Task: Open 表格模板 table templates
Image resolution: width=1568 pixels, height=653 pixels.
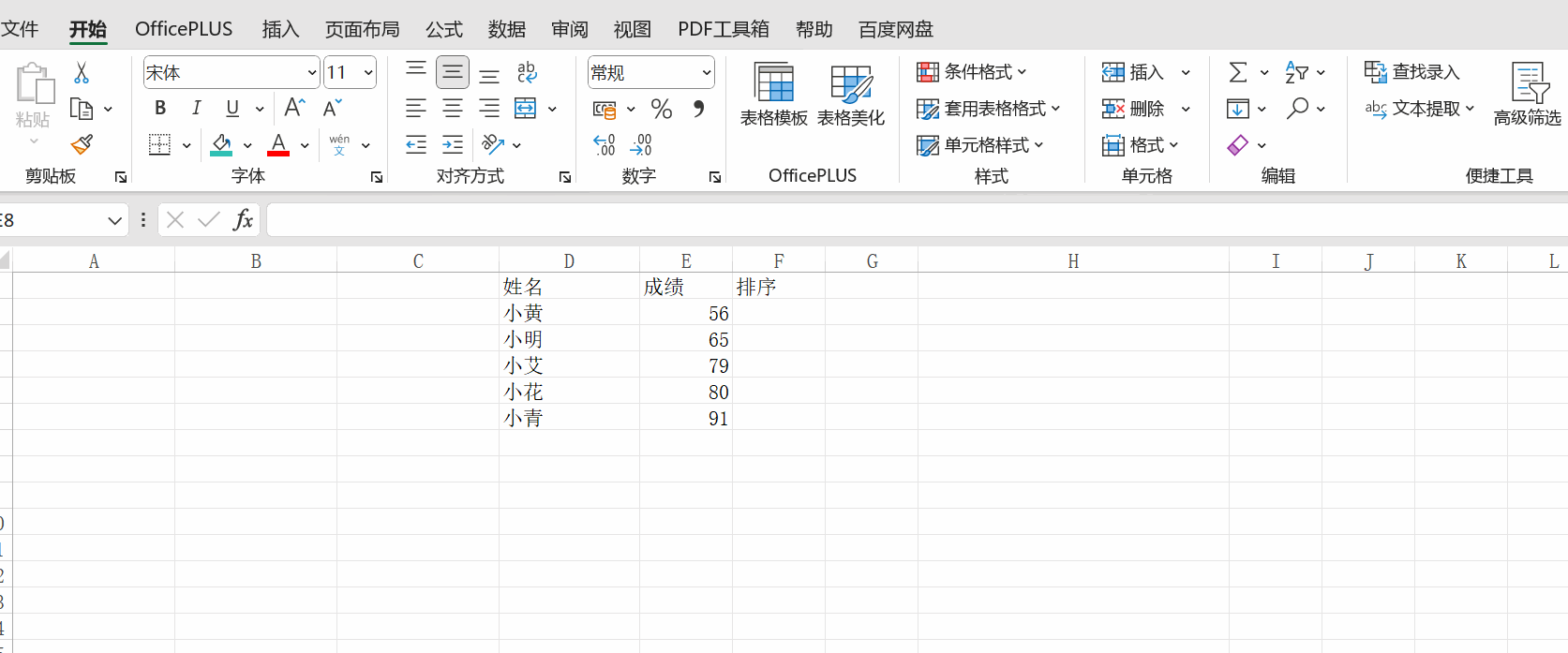Action: click(773, 95)
